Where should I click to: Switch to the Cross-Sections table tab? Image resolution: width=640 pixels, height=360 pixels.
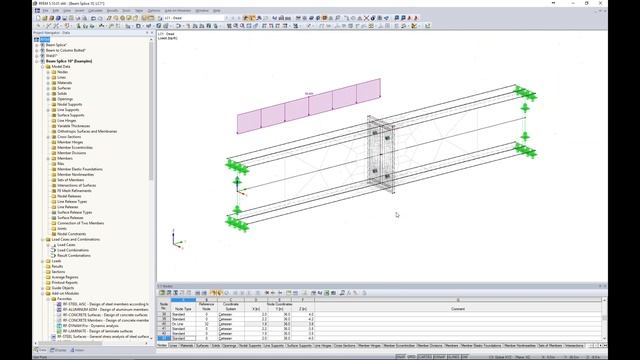(344, 346)
